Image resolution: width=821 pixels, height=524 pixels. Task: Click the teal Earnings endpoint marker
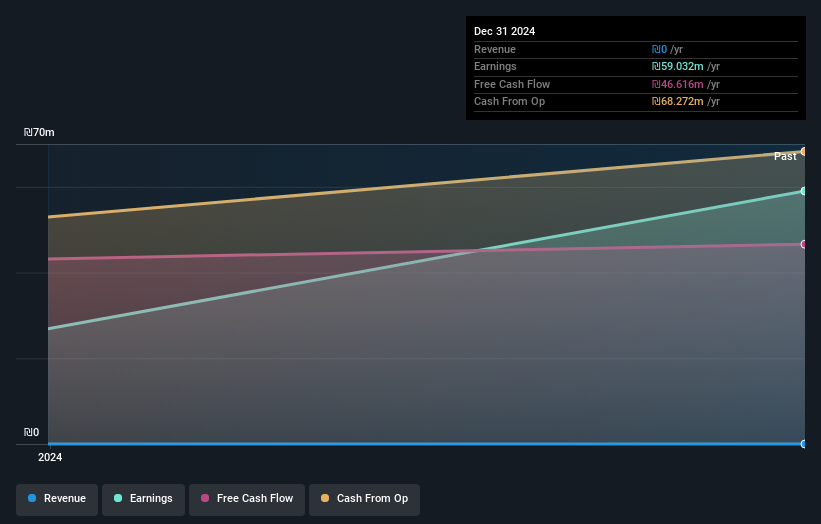point(804,191)
